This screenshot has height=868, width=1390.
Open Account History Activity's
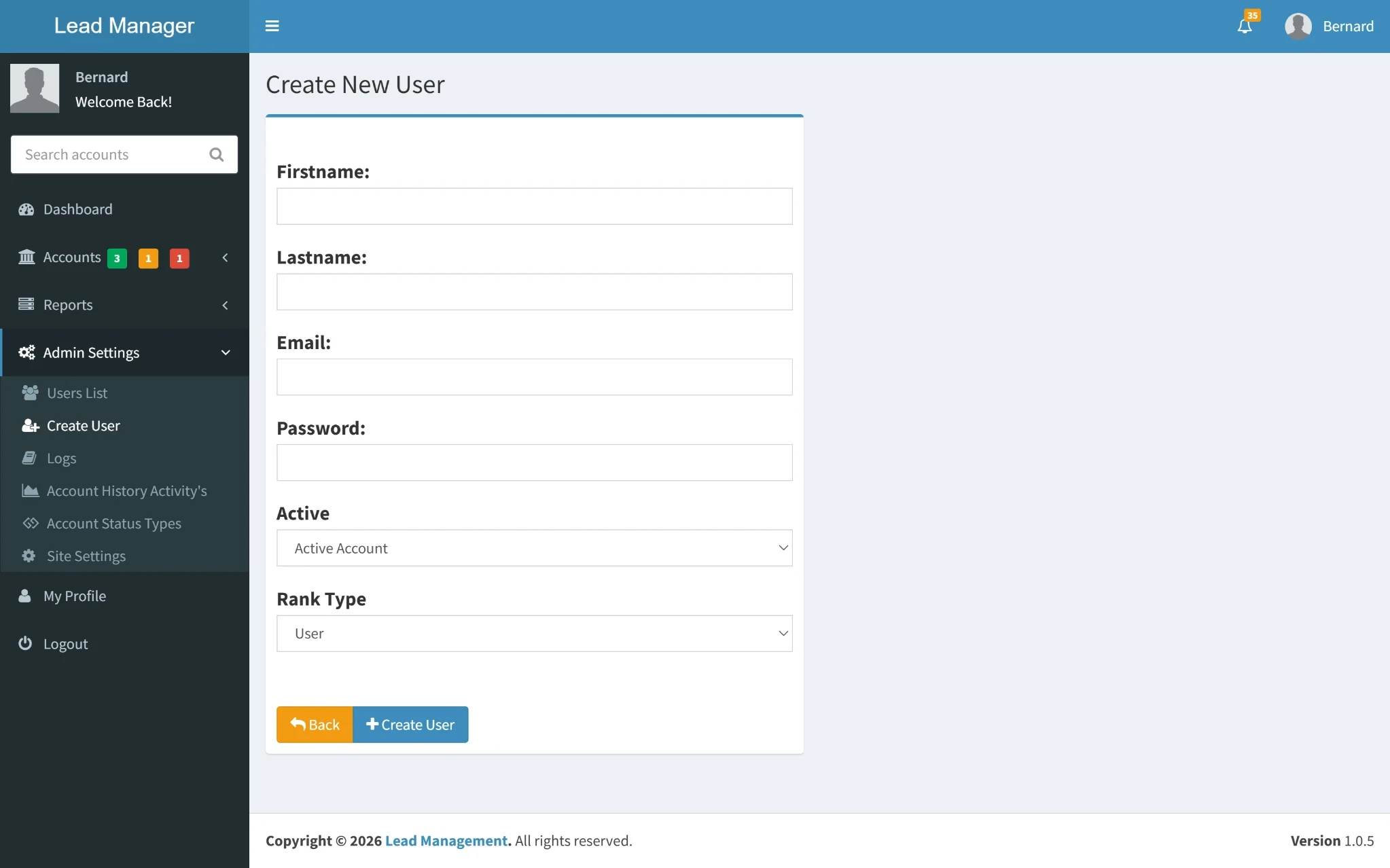[124, 491]
